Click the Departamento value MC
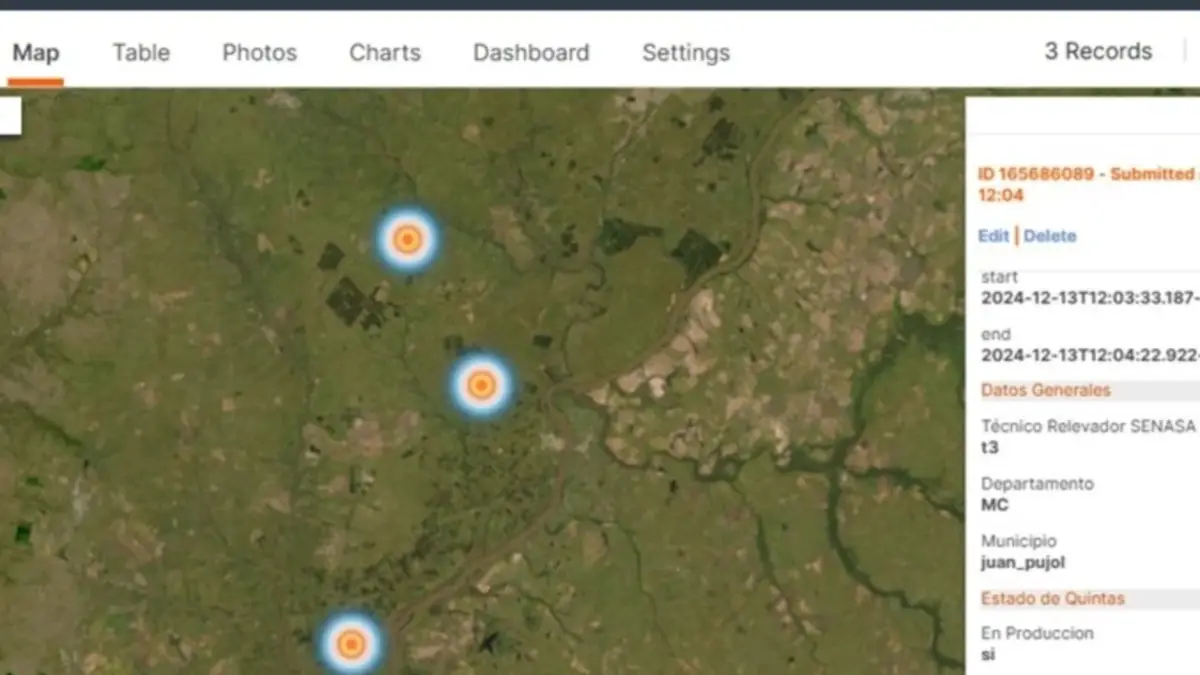The height and width of the screenshot is (675, 1200). click(995, 505)
